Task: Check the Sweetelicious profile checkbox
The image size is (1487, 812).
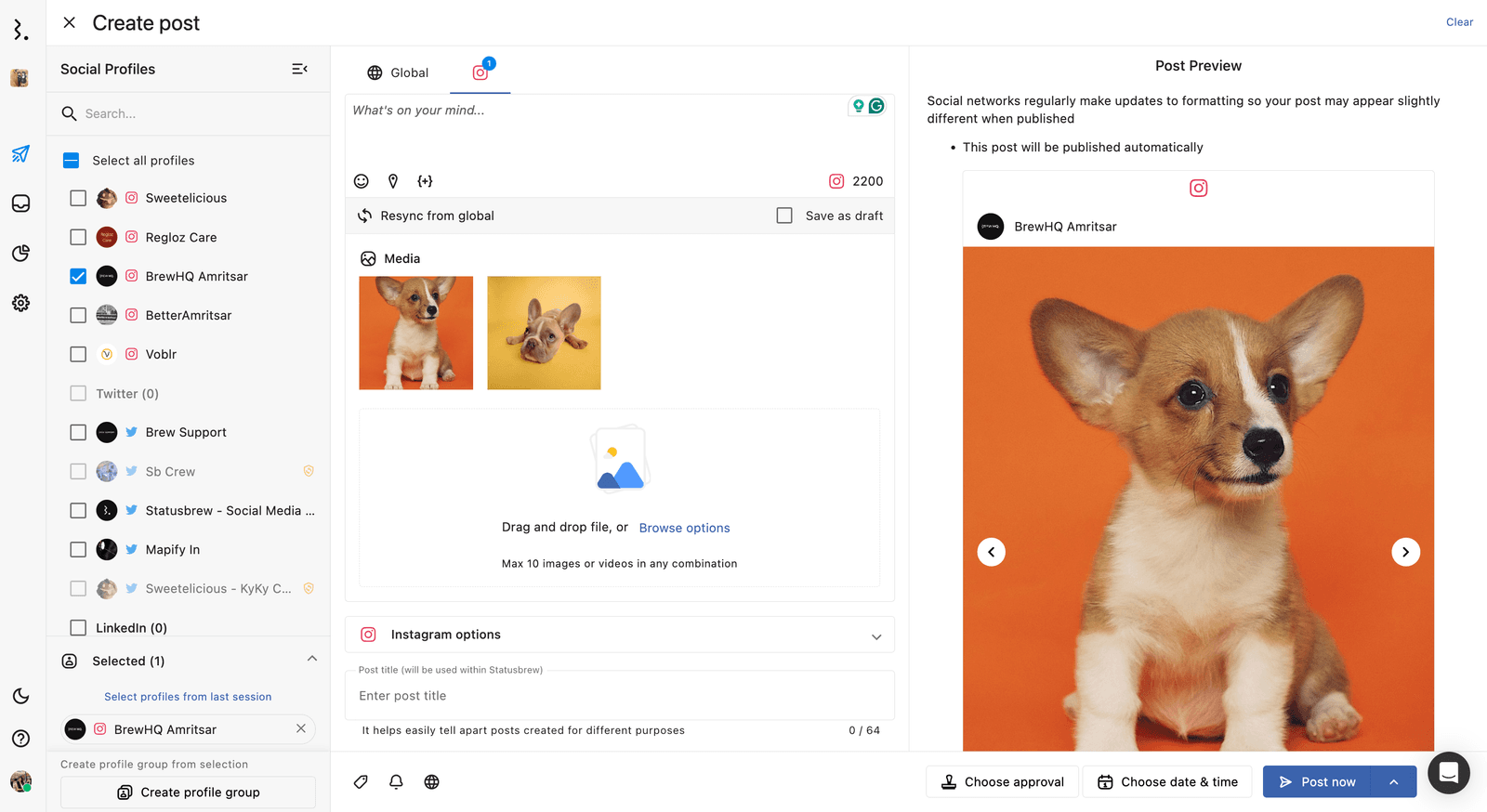Action: pyautogui.click(x=78, y=198)
